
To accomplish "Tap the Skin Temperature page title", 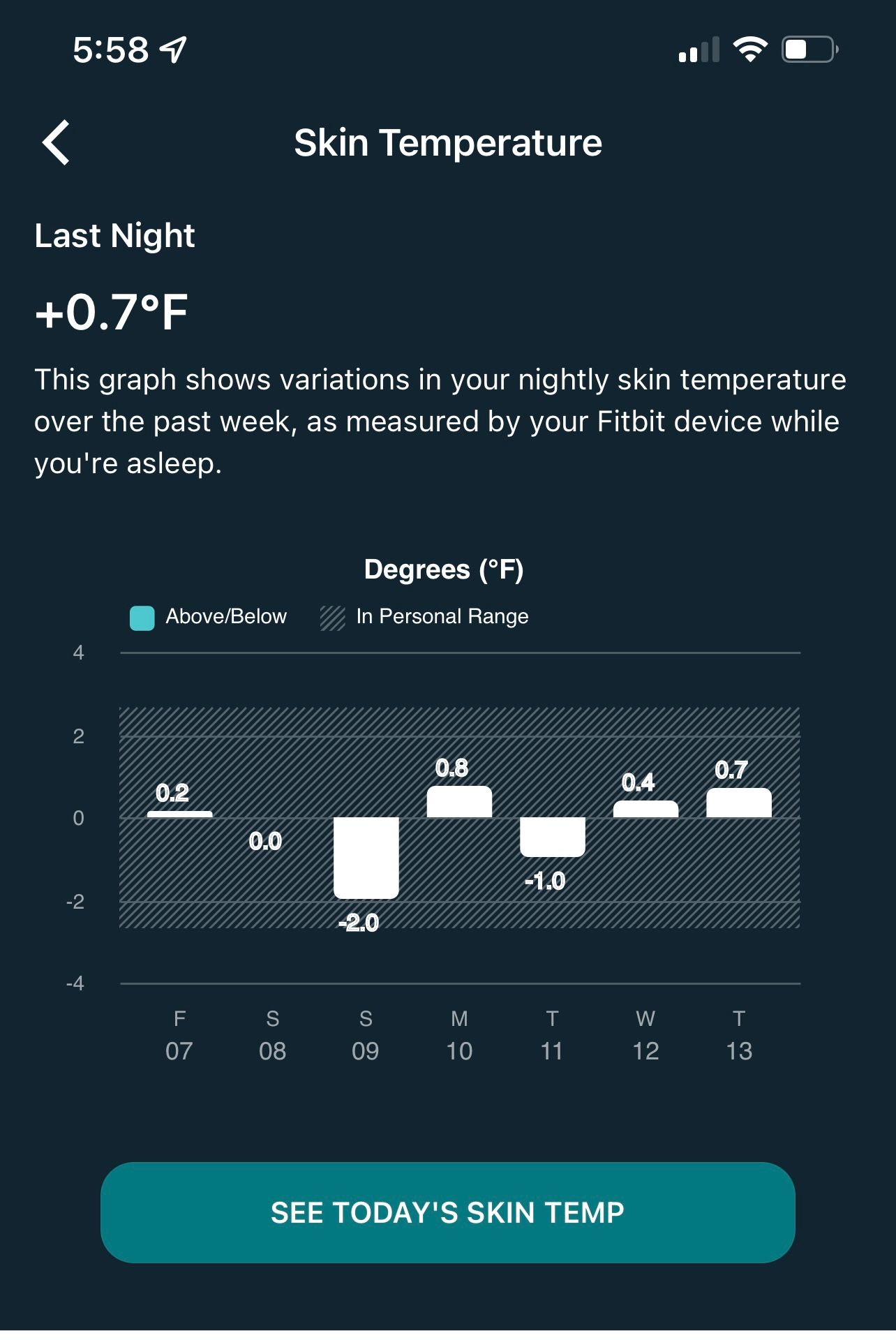I will [448, 143].
